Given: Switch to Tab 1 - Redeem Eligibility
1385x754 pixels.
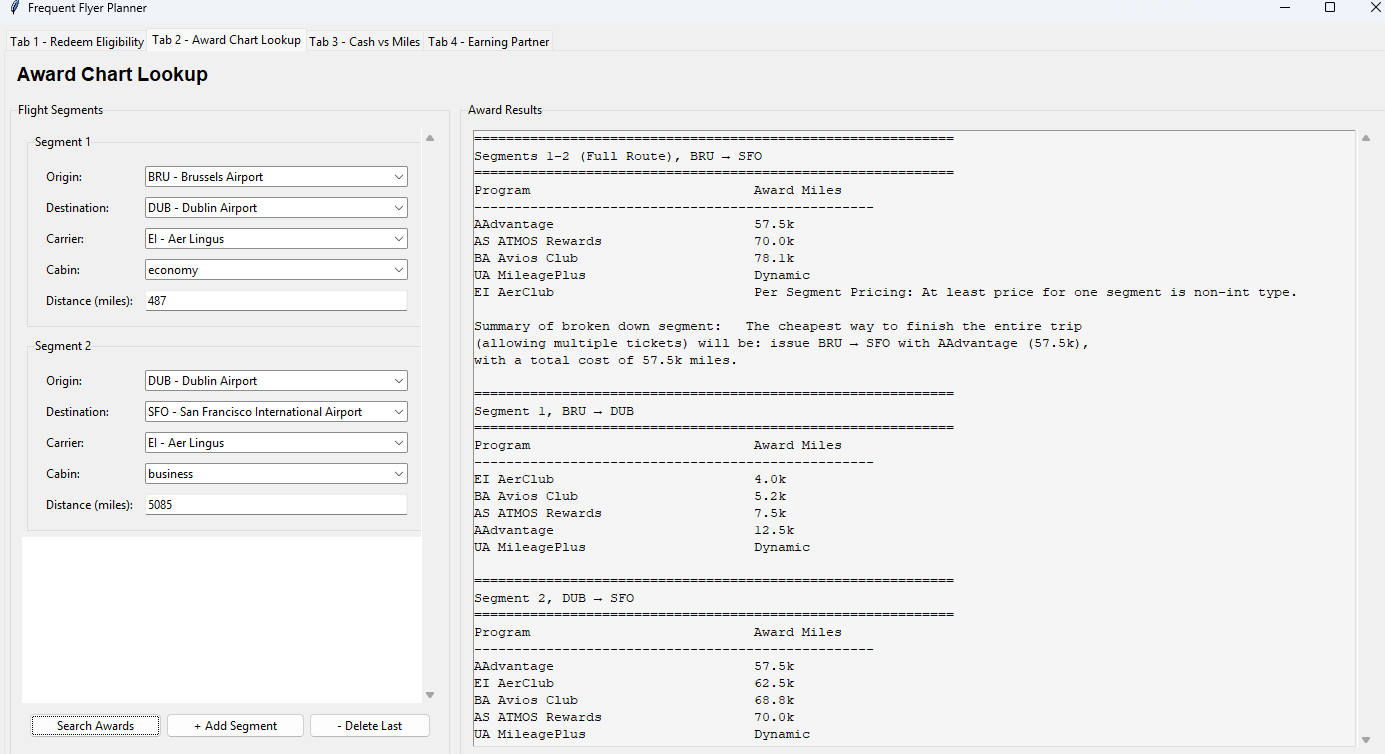Looking at the screenshot, I should tap(77, 42).
